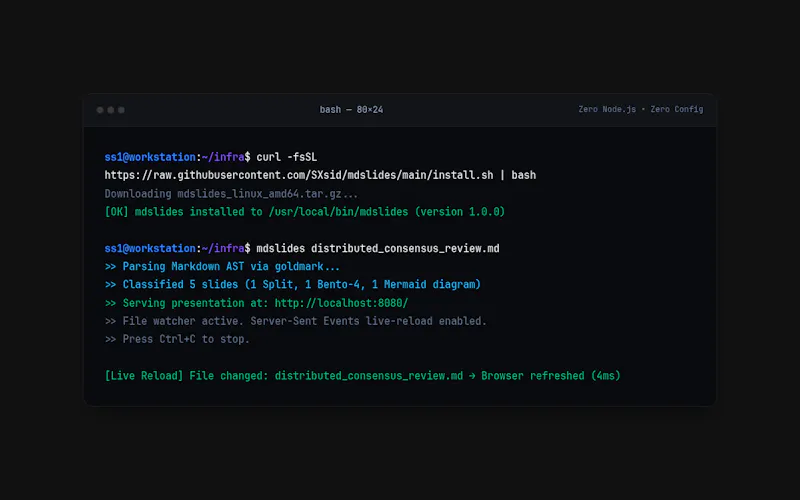Image resolution: width=800 pixels, height=500 pixels.
Task: Click the first dot window control in titlebar
Action: click(100, 110)
